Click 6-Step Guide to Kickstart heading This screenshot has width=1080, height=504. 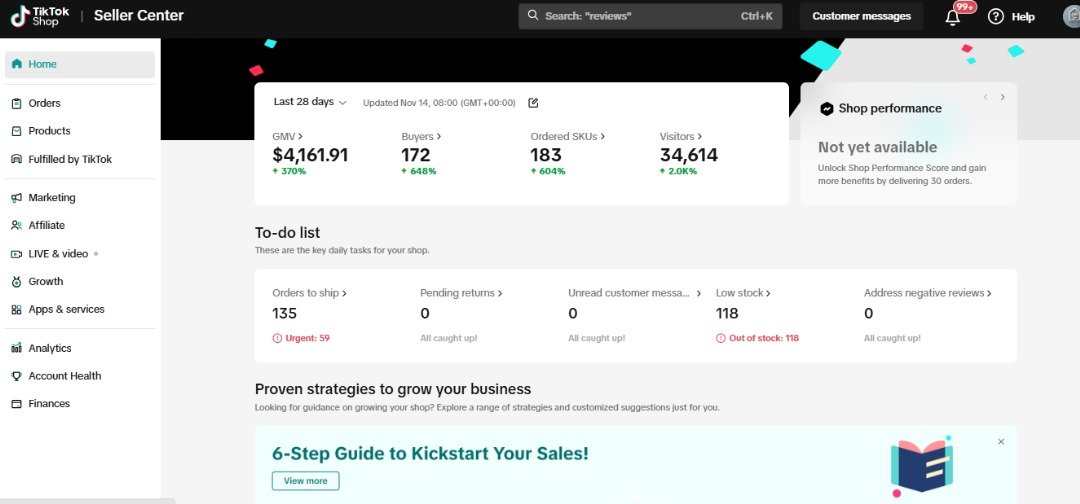click(x=430, y=454)
